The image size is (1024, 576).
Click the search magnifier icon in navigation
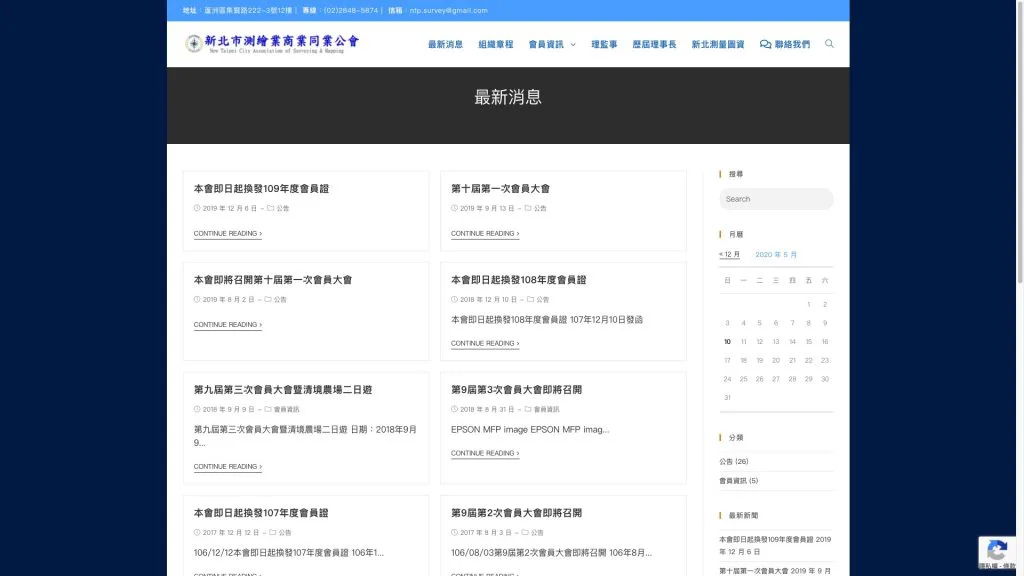pyautogui.click(x=829, y=44)
